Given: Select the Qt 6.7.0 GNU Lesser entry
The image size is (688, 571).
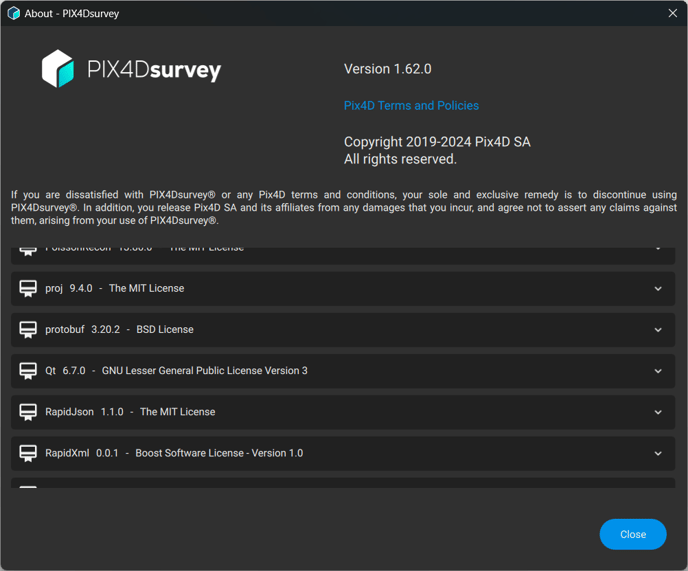Looking at the screenshot, I should pos(176,371).
